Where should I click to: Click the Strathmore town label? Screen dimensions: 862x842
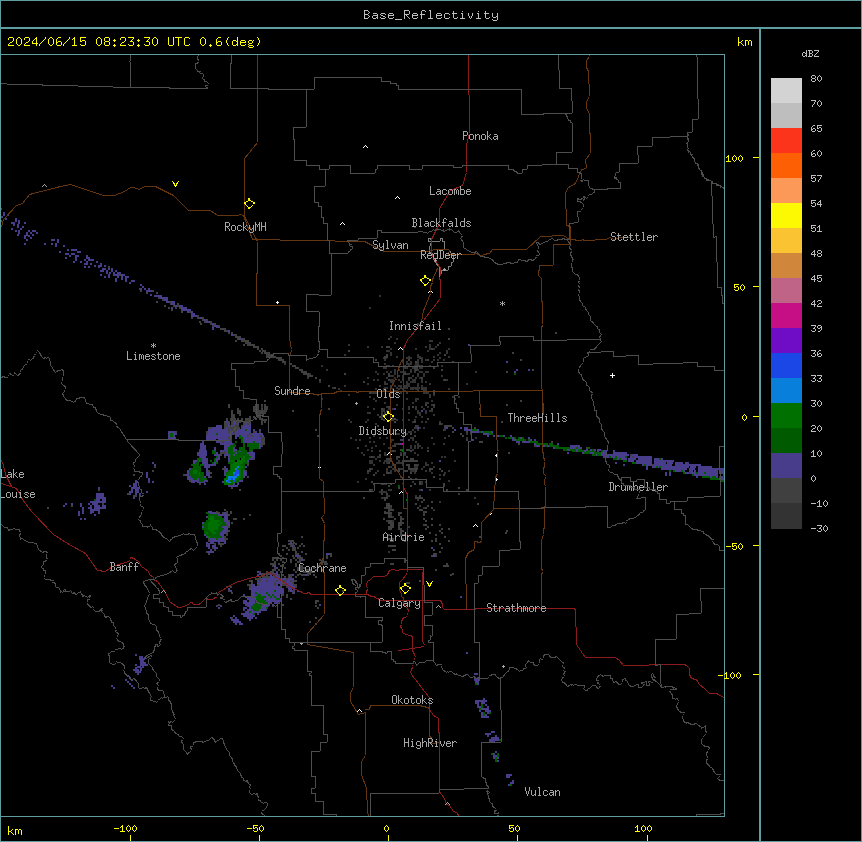(516, 608)
